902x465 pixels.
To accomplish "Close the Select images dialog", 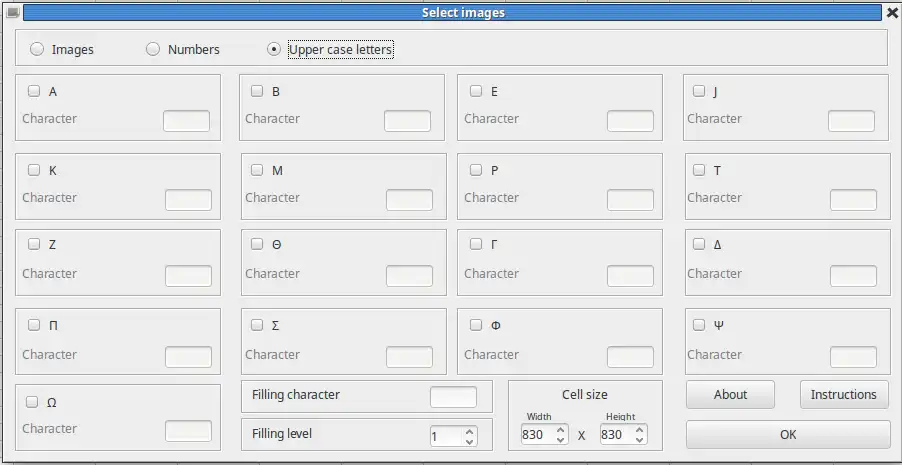I will [892, 13].
